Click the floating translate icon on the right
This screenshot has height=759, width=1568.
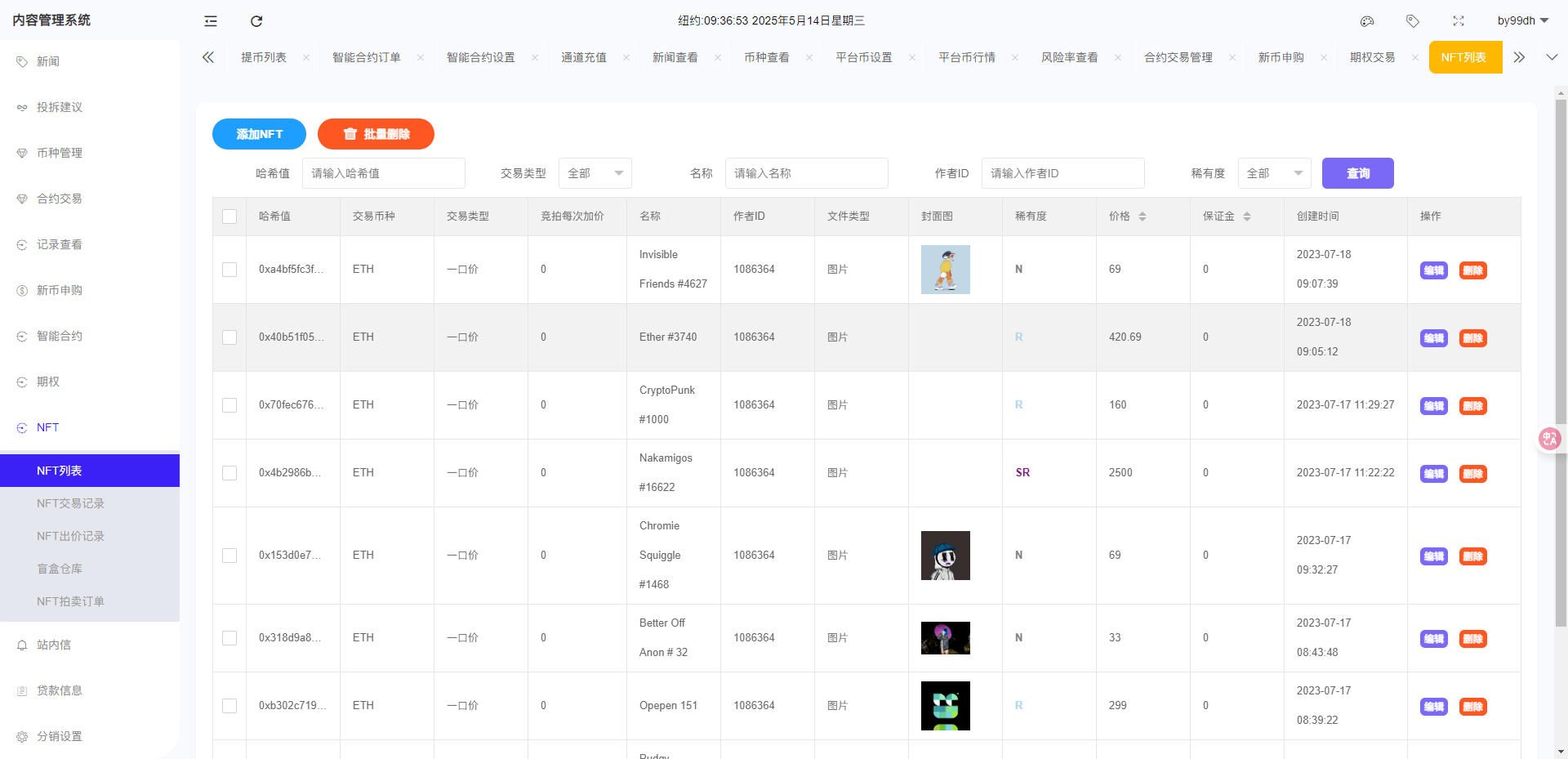point(1549,439)
